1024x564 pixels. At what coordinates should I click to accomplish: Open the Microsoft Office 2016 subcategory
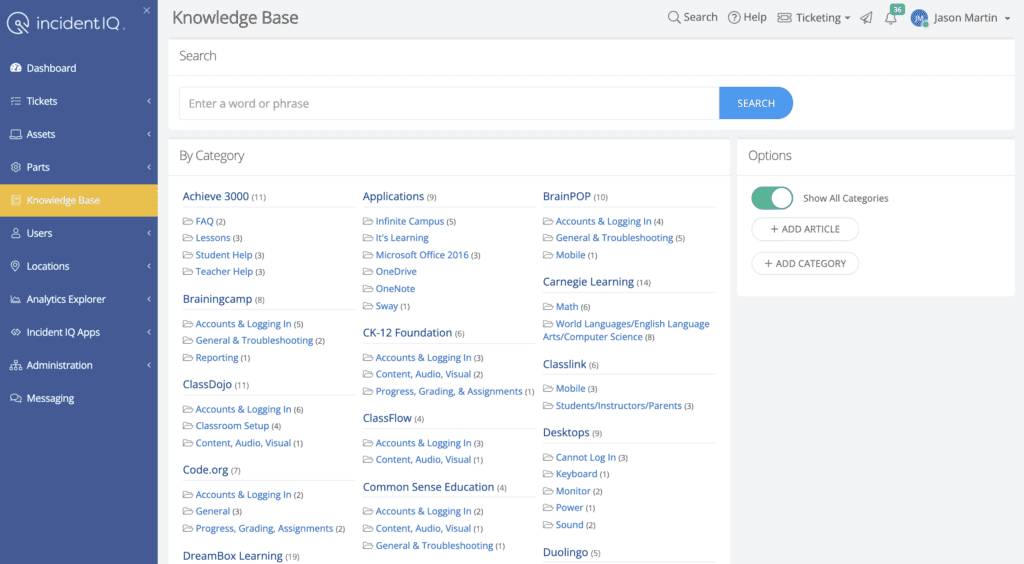tap(422, 255)
